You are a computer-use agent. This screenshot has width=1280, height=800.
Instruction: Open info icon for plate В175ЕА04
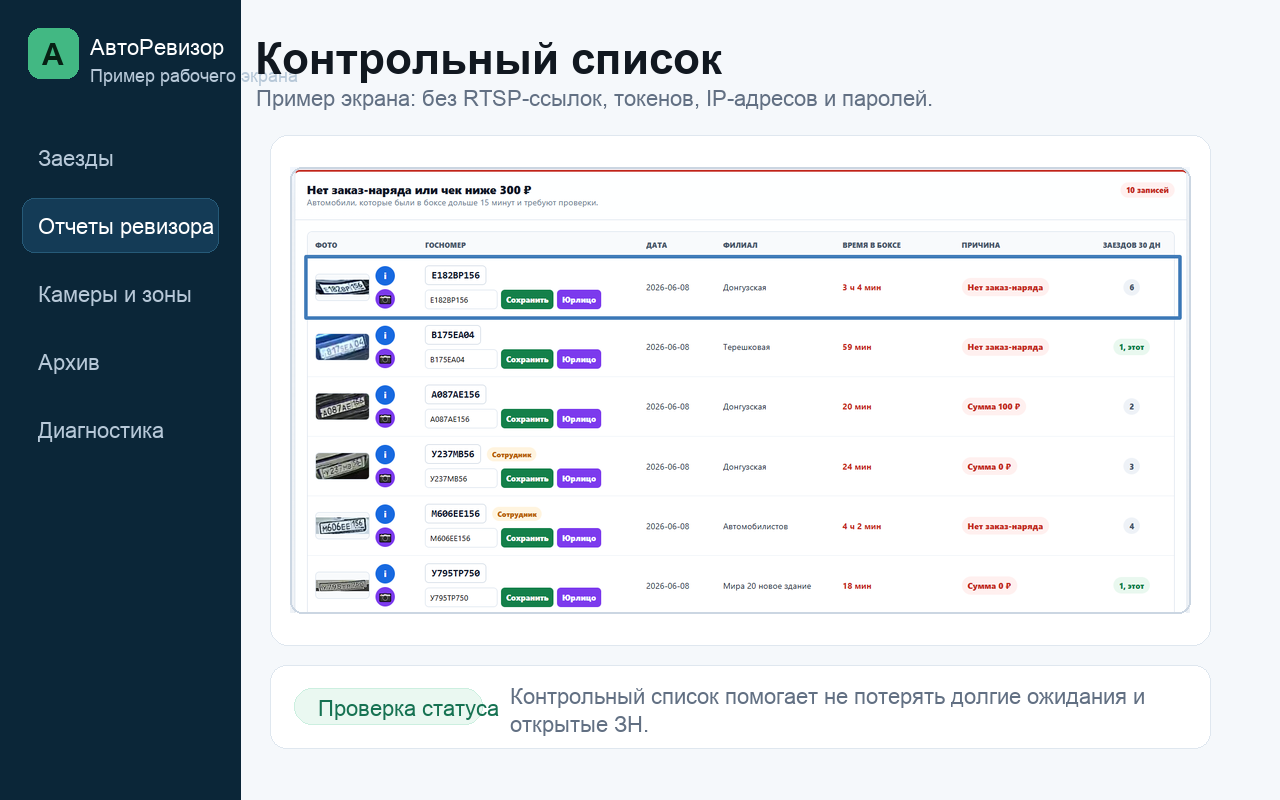point(385,335)
